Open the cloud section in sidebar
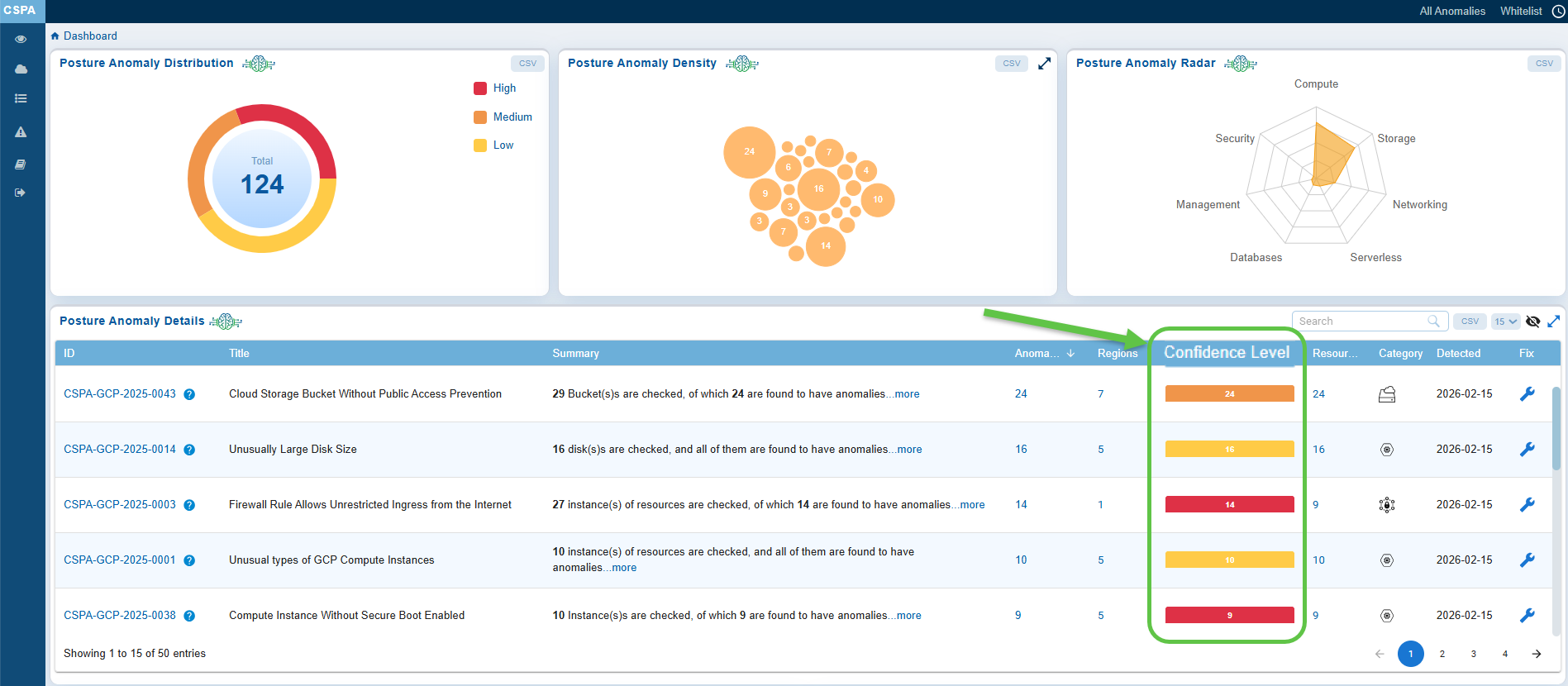Screen dimensions: 1568x686 pos(21,69)
